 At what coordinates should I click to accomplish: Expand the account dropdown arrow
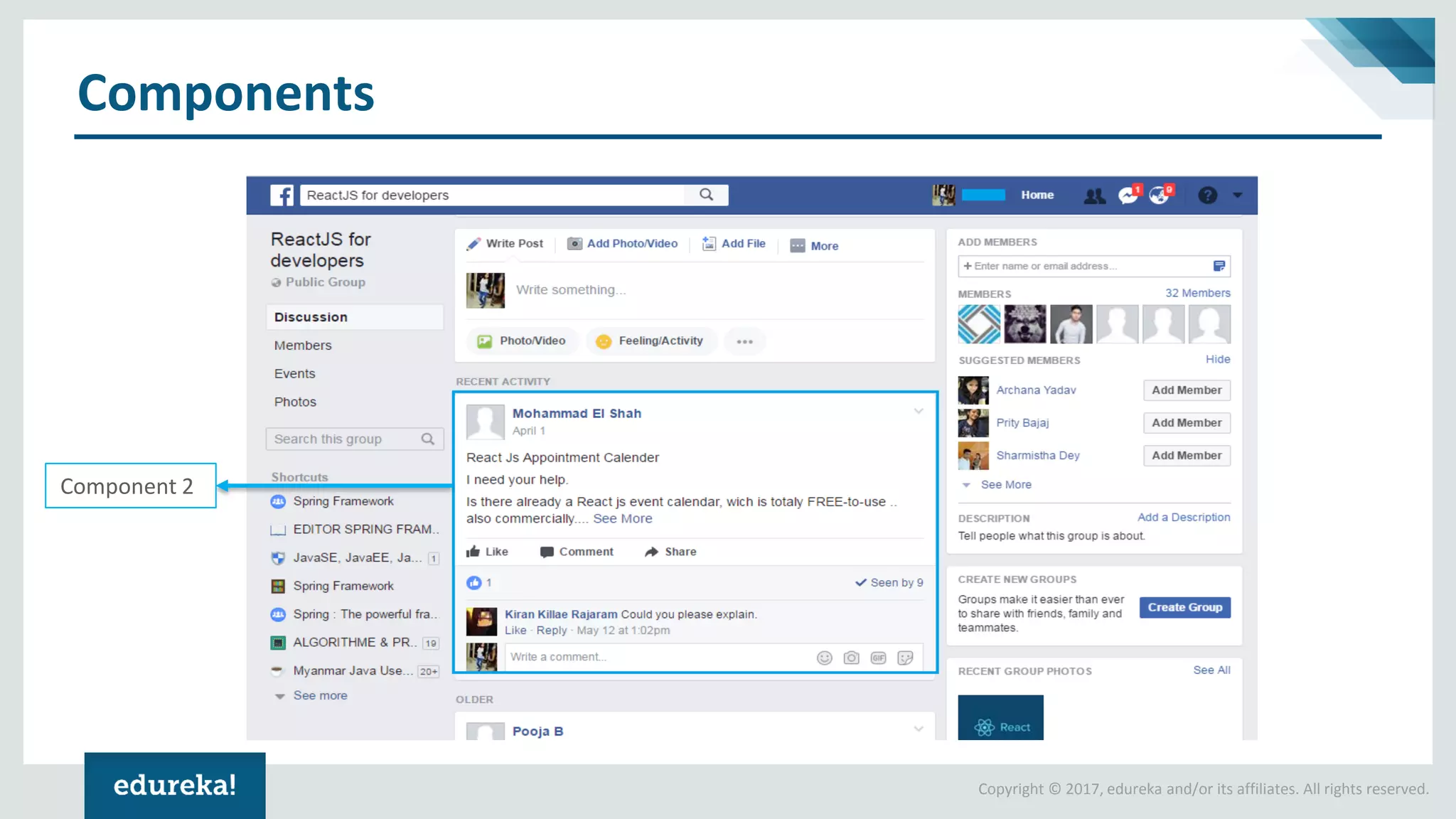point(1237,196)
